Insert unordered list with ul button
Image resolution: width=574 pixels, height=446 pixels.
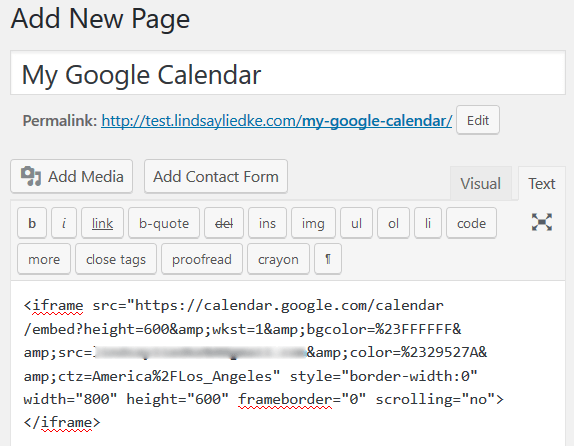pyautogui.click(x=357, y=223)
